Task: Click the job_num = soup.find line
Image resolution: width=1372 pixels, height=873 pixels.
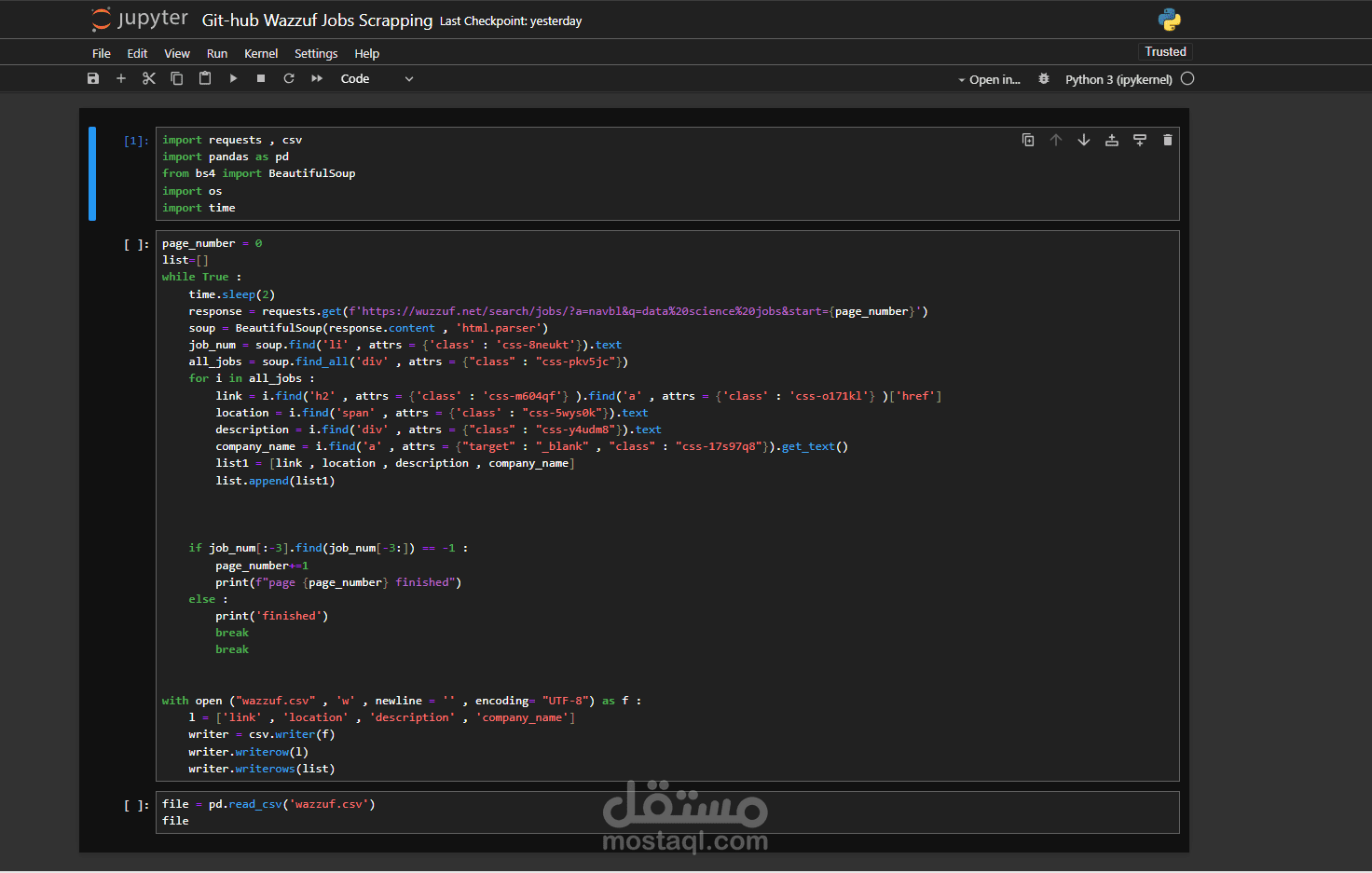Action: tap(405, 345)
